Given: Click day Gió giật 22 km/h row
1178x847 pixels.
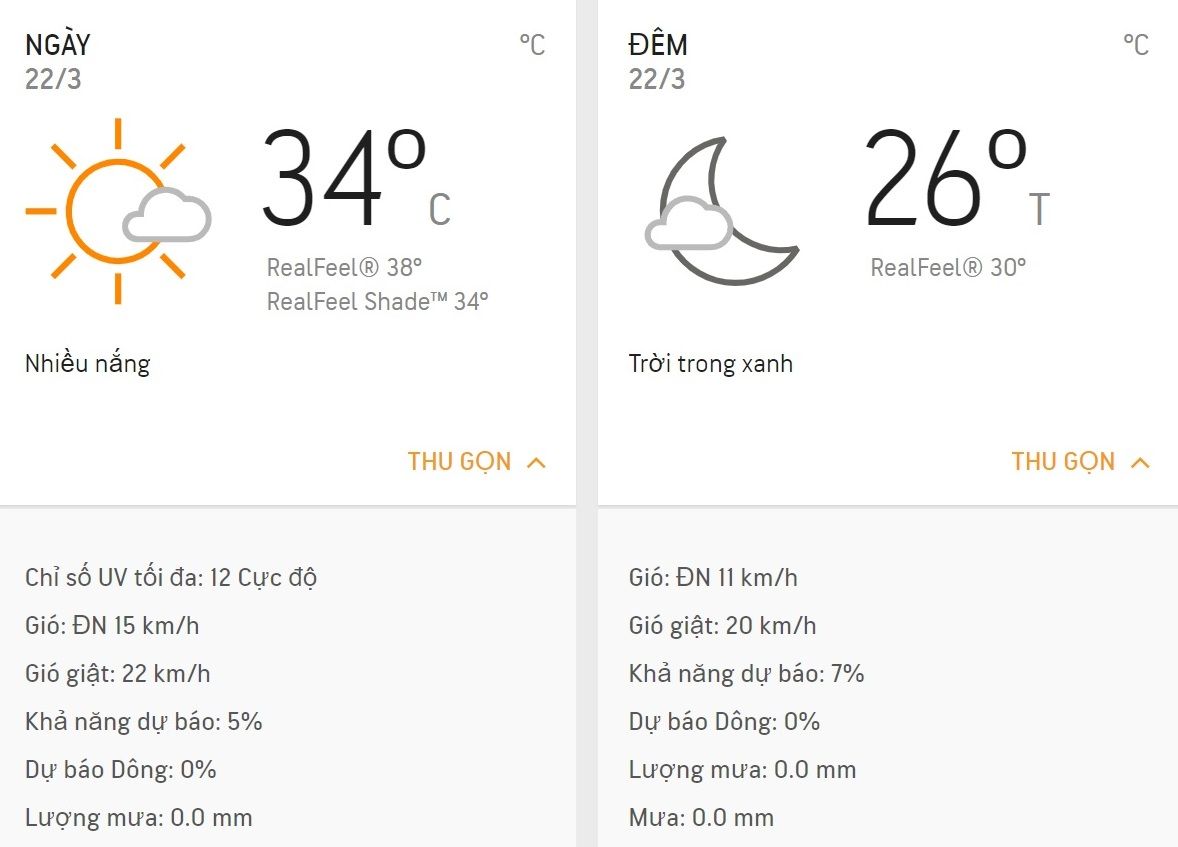Looking at the screenshot, I should click(118, 673).
